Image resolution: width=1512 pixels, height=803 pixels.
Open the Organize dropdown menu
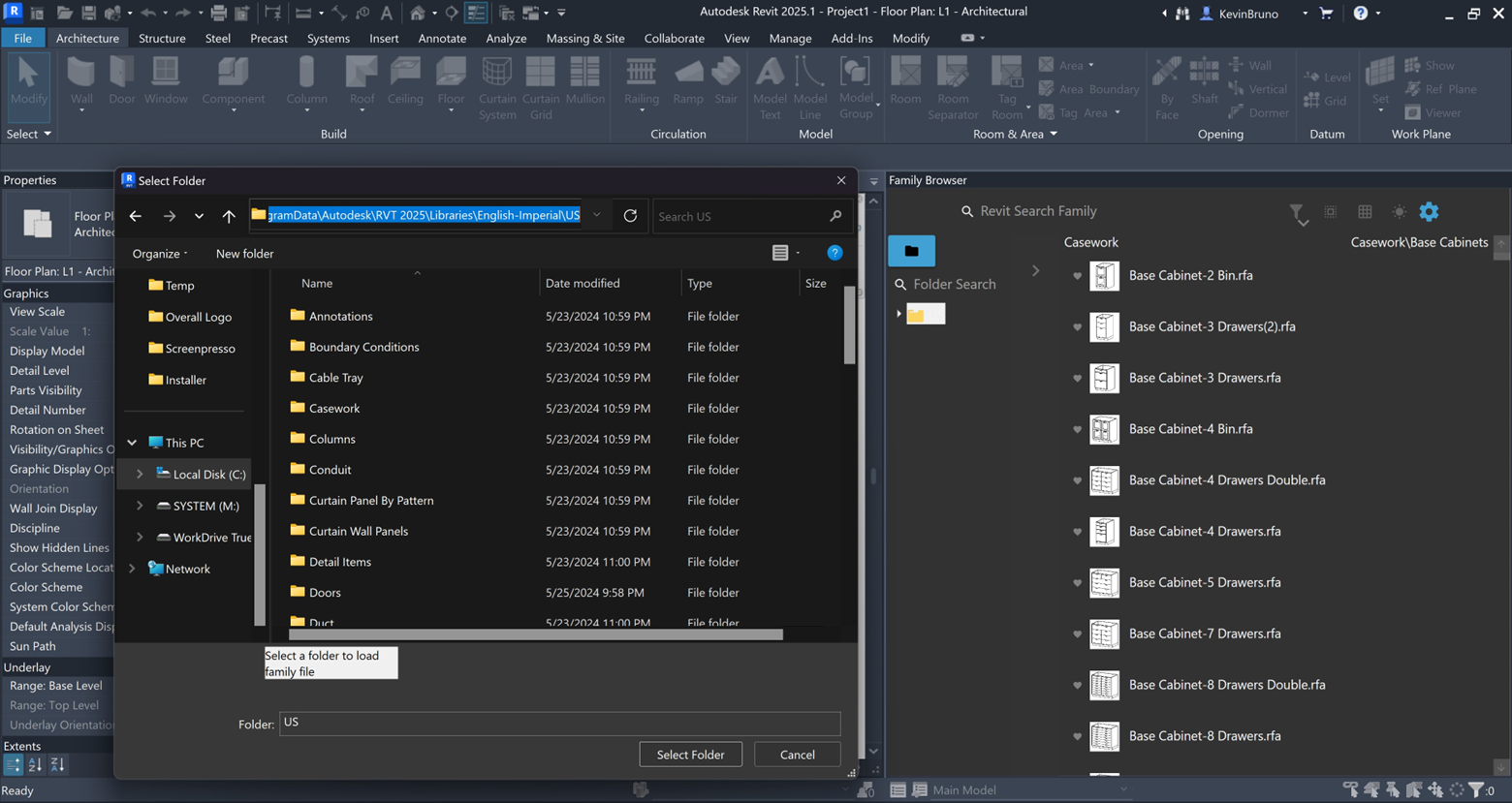160,254
